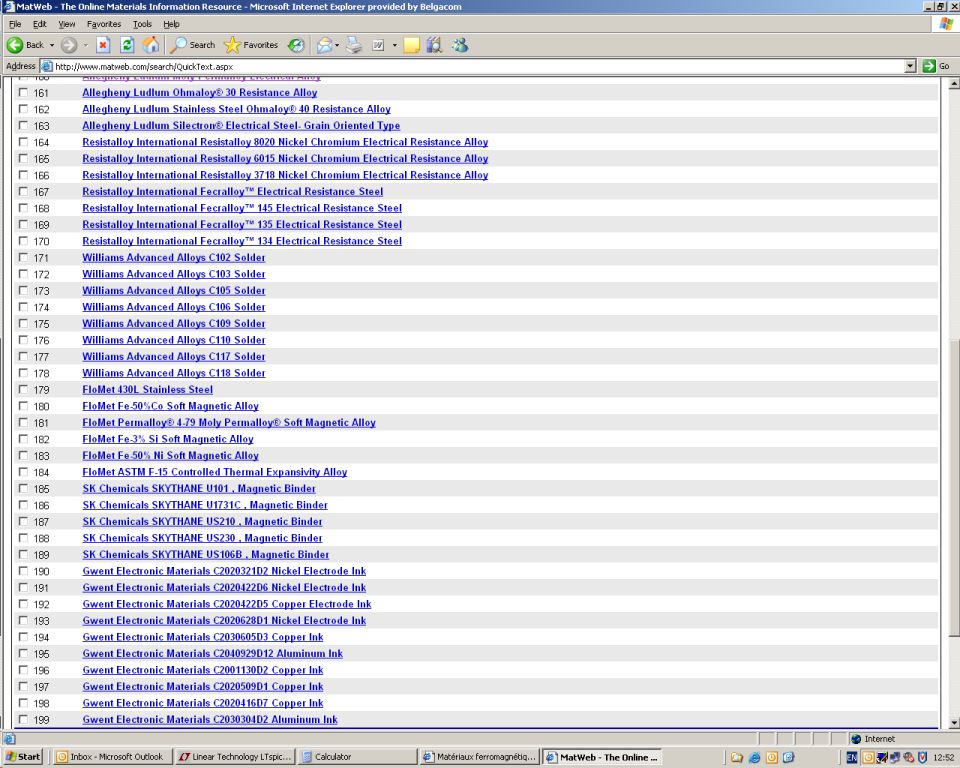Check the box for row 171
Viewport: 960px width, 768px height.
pyautogui.click(x=23, y=257)
